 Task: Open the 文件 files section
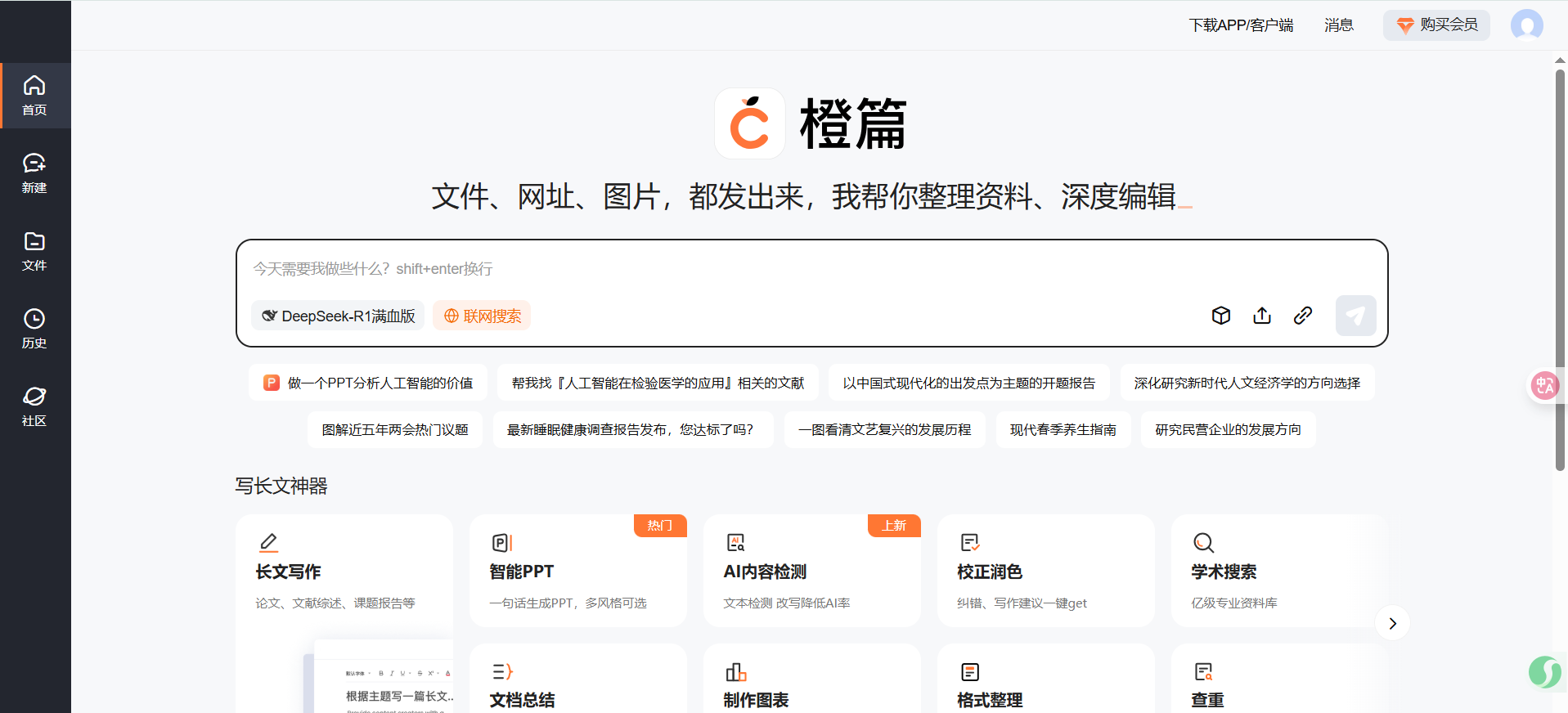[34, 251]
